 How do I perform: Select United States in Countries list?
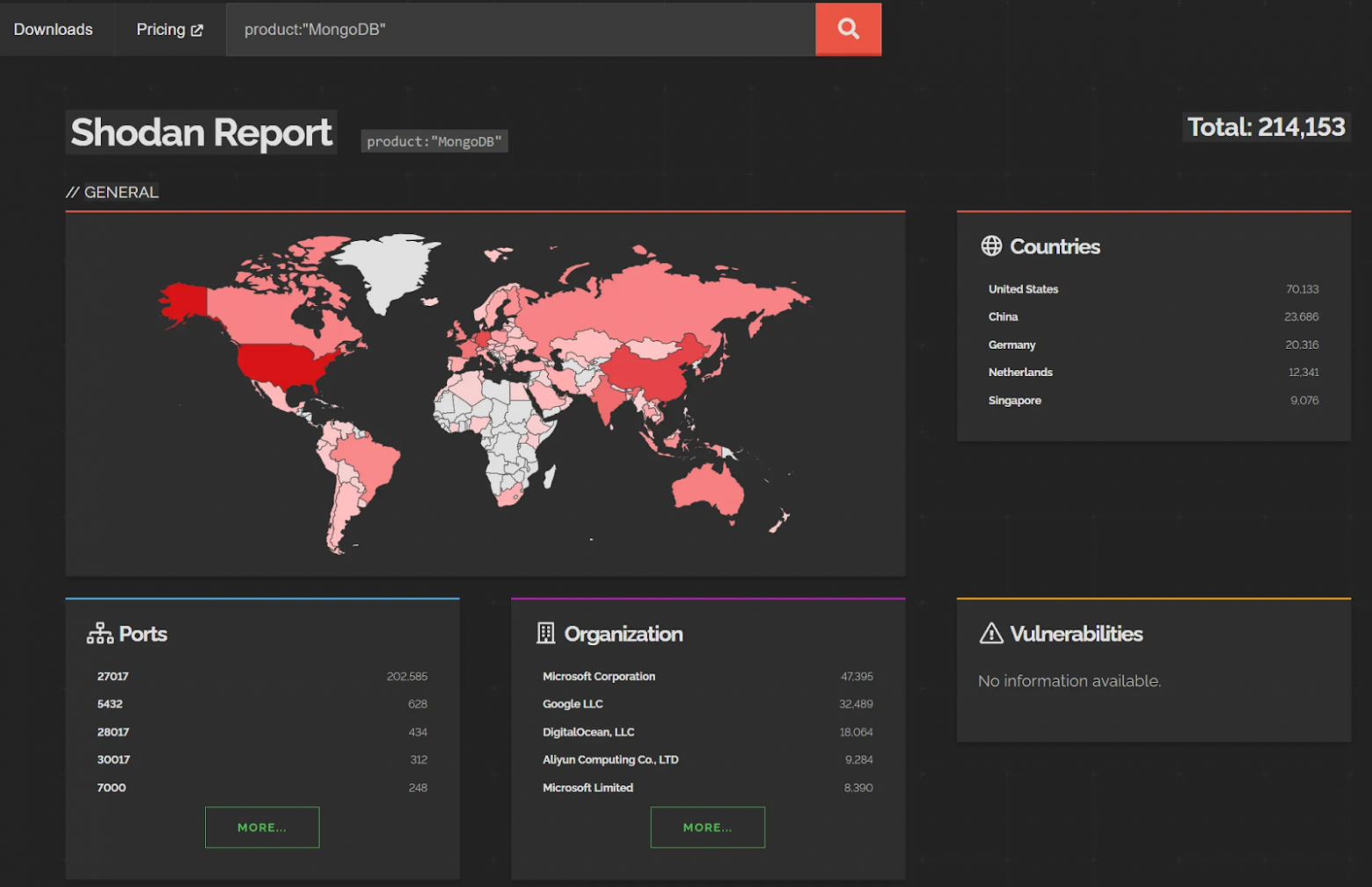(1023, 289)
